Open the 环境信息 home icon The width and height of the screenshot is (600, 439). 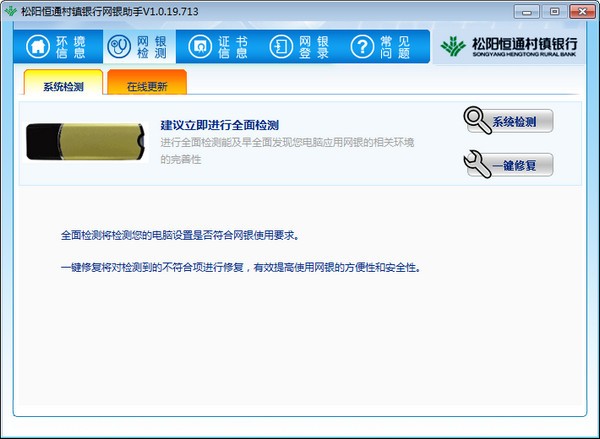point(38,46)
